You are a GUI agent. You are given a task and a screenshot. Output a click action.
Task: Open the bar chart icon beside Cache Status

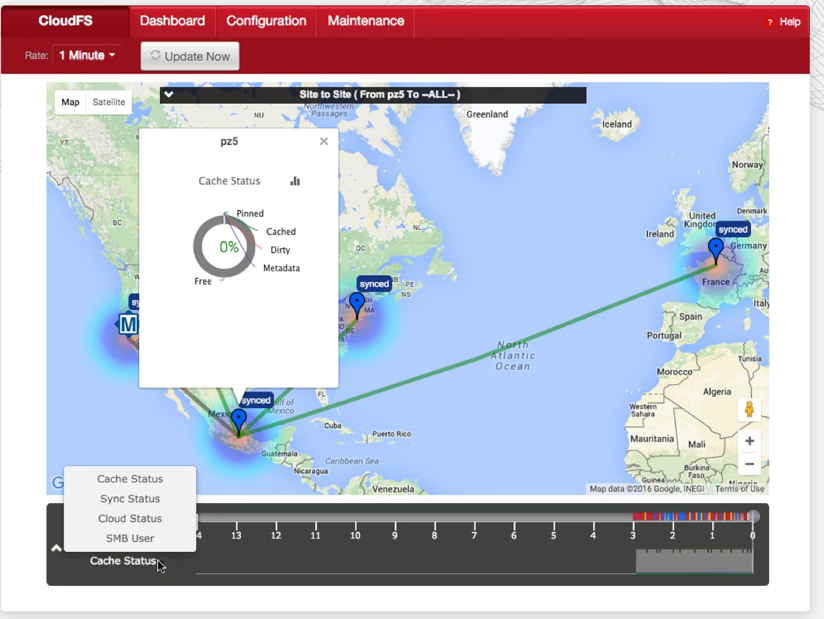[x=295, y=181]
